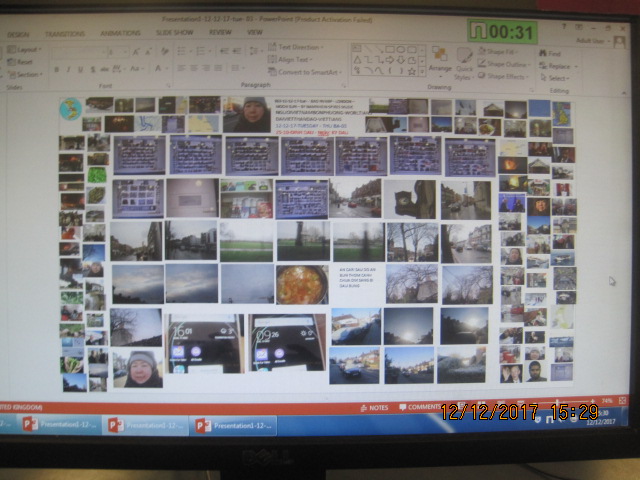The image size is (640, 480).
Task: Select the Oval shape in gallery
Action: 401,49
